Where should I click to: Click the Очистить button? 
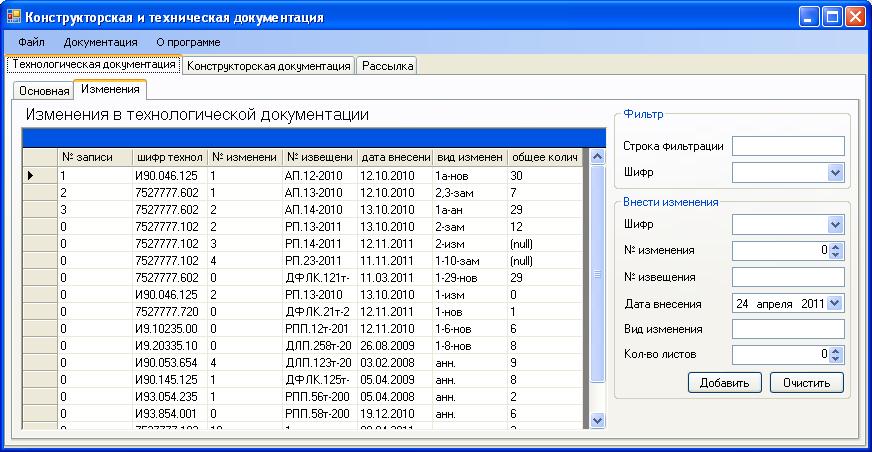[806, 383]
